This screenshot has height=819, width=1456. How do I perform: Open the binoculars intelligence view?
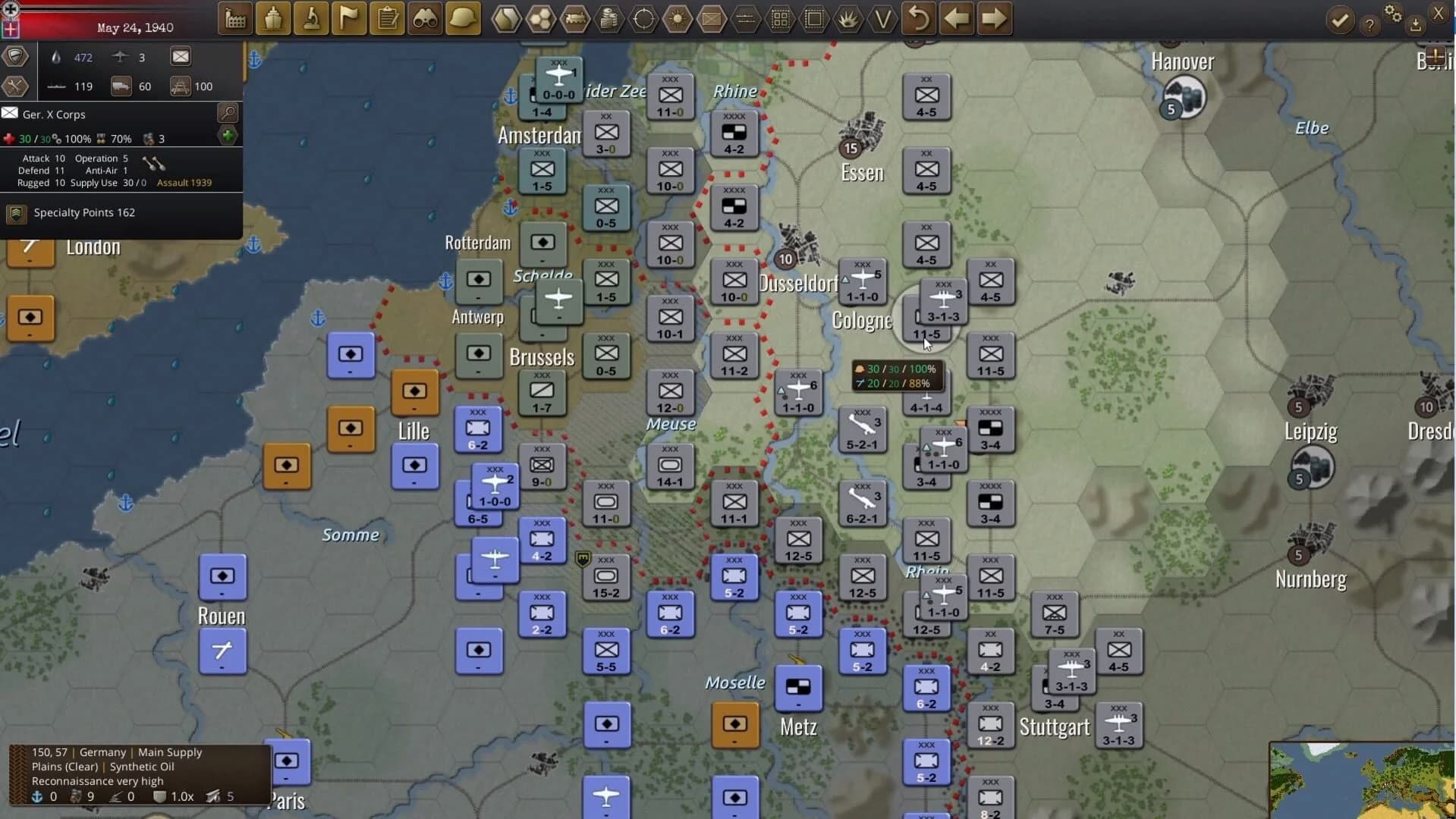tap(425, 18)
